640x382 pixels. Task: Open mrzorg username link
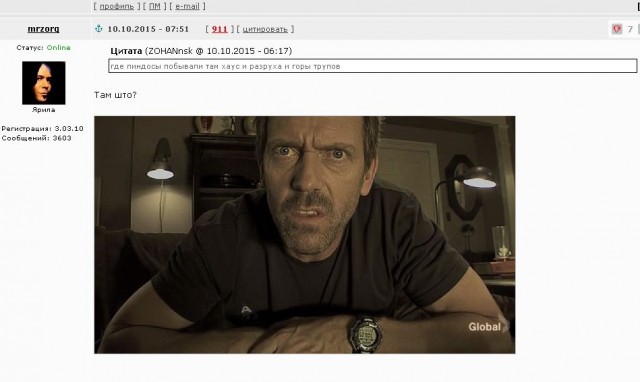click(43, 29)
